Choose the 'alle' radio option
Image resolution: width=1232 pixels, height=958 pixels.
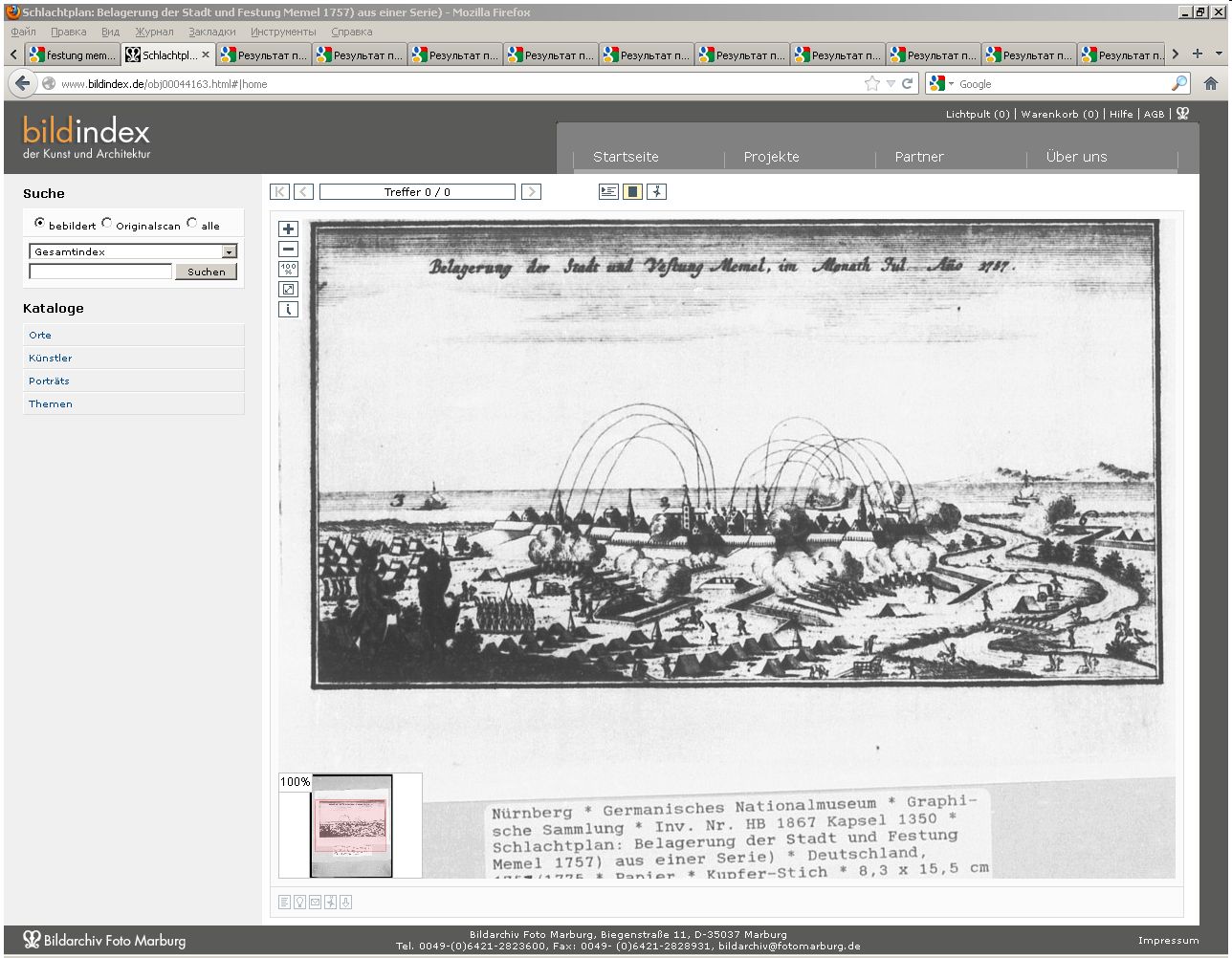point(192,224)
